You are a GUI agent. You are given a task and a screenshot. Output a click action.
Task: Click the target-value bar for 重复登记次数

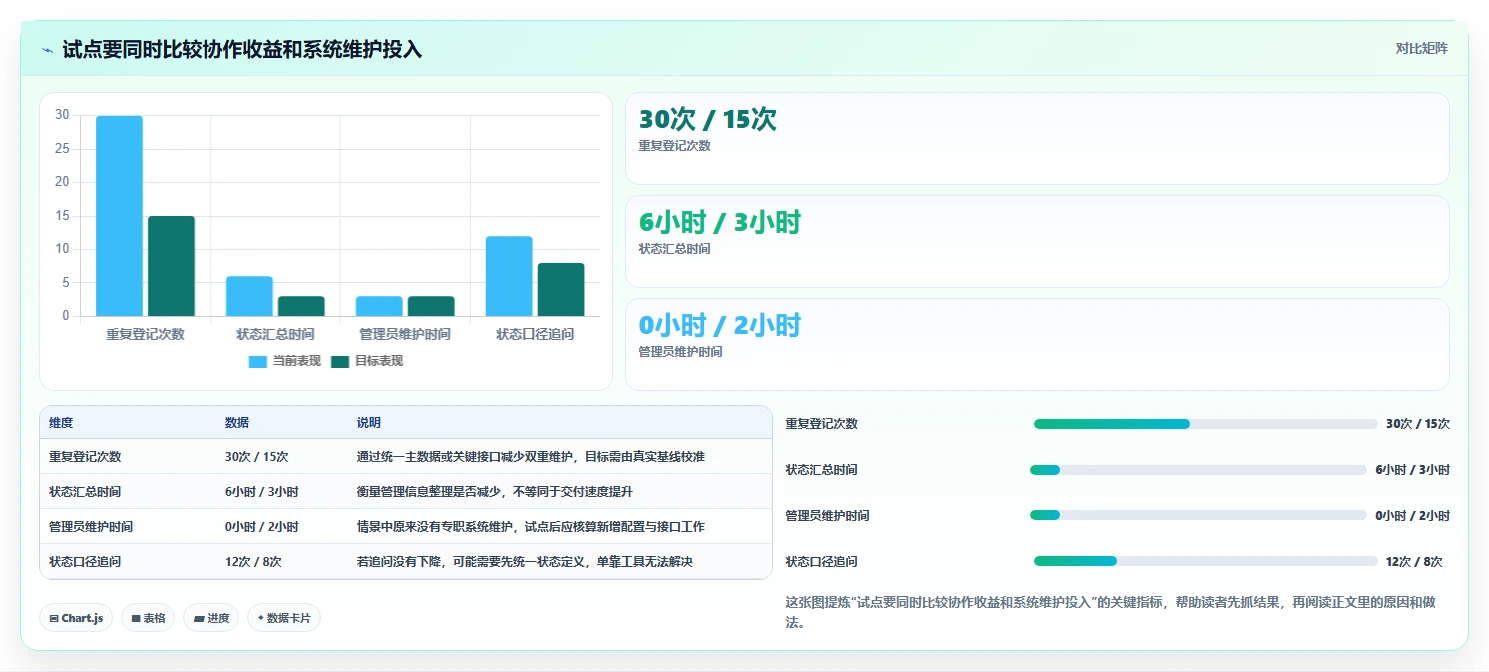tap(171, 266)
